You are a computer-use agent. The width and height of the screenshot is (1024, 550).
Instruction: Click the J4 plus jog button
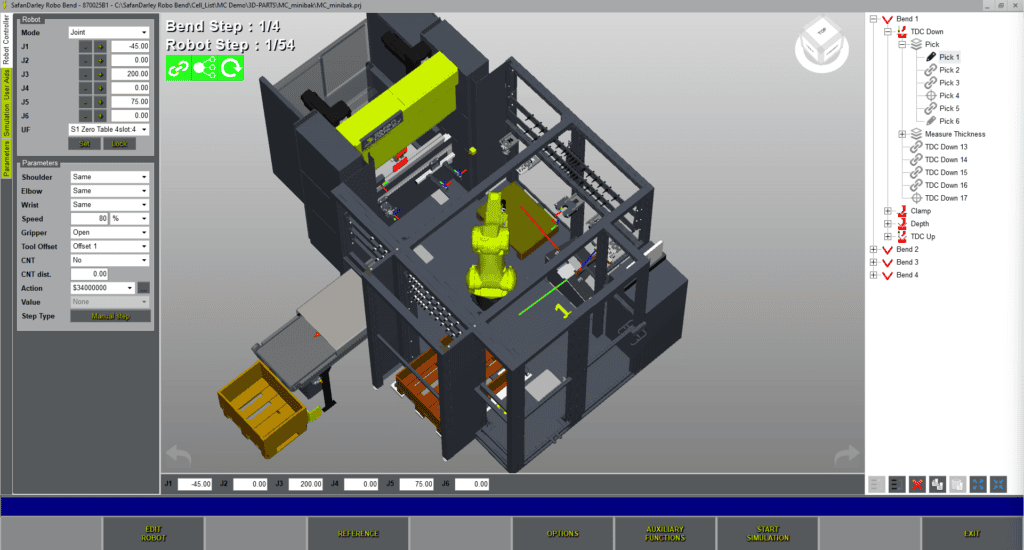click(x=101, y=88)
